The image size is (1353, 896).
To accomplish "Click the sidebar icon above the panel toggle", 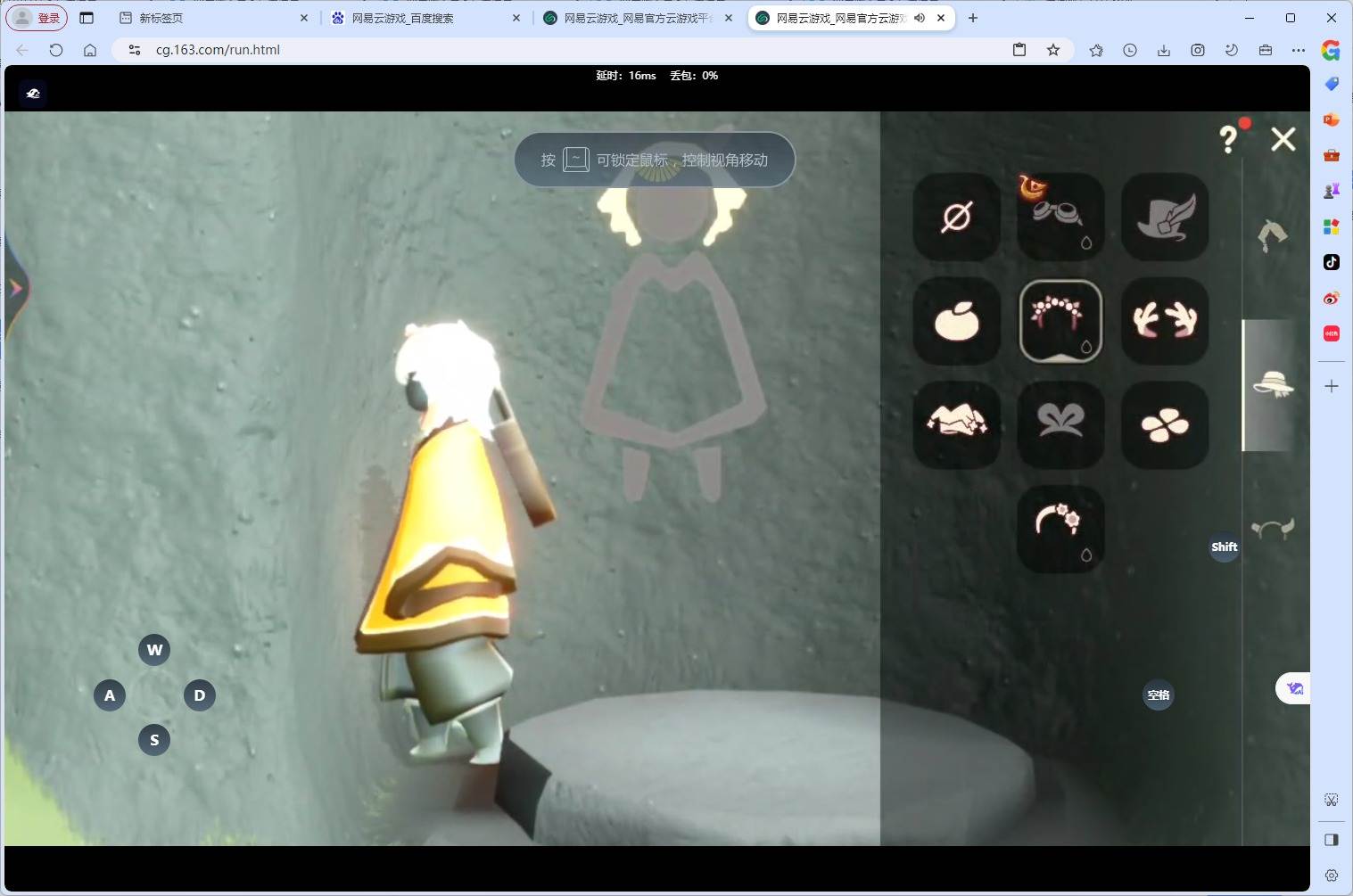I will [x=1332, y=800].
